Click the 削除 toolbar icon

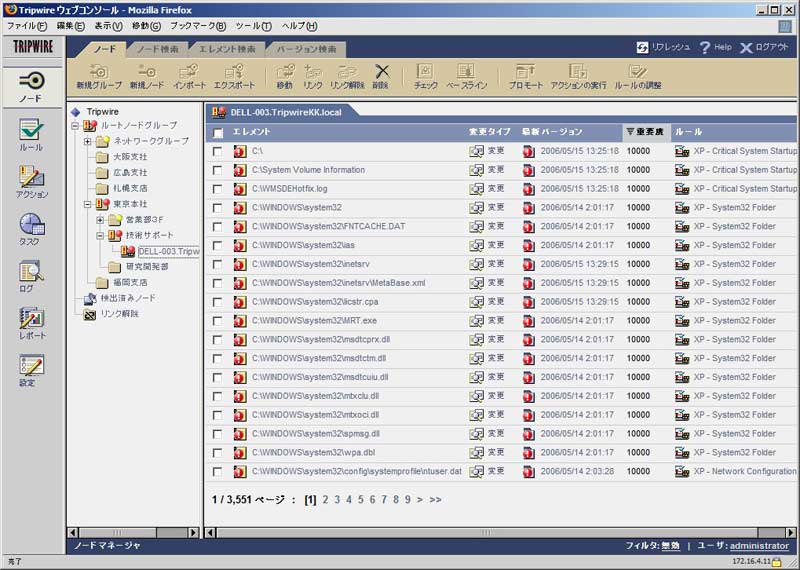pyautogui.click(x=381, y=77)
